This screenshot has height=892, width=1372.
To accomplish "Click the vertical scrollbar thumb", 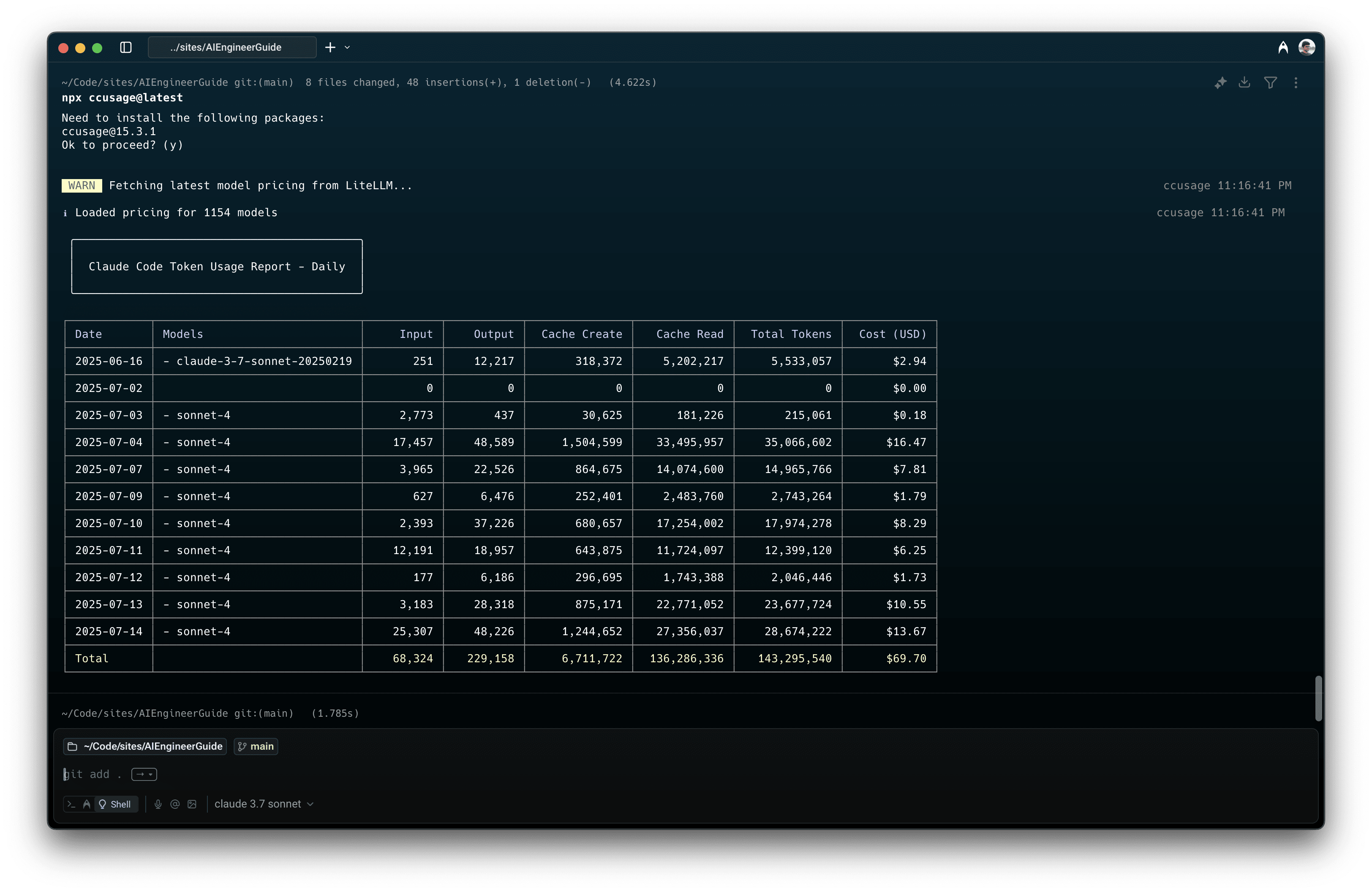I will coord(1318,699).
